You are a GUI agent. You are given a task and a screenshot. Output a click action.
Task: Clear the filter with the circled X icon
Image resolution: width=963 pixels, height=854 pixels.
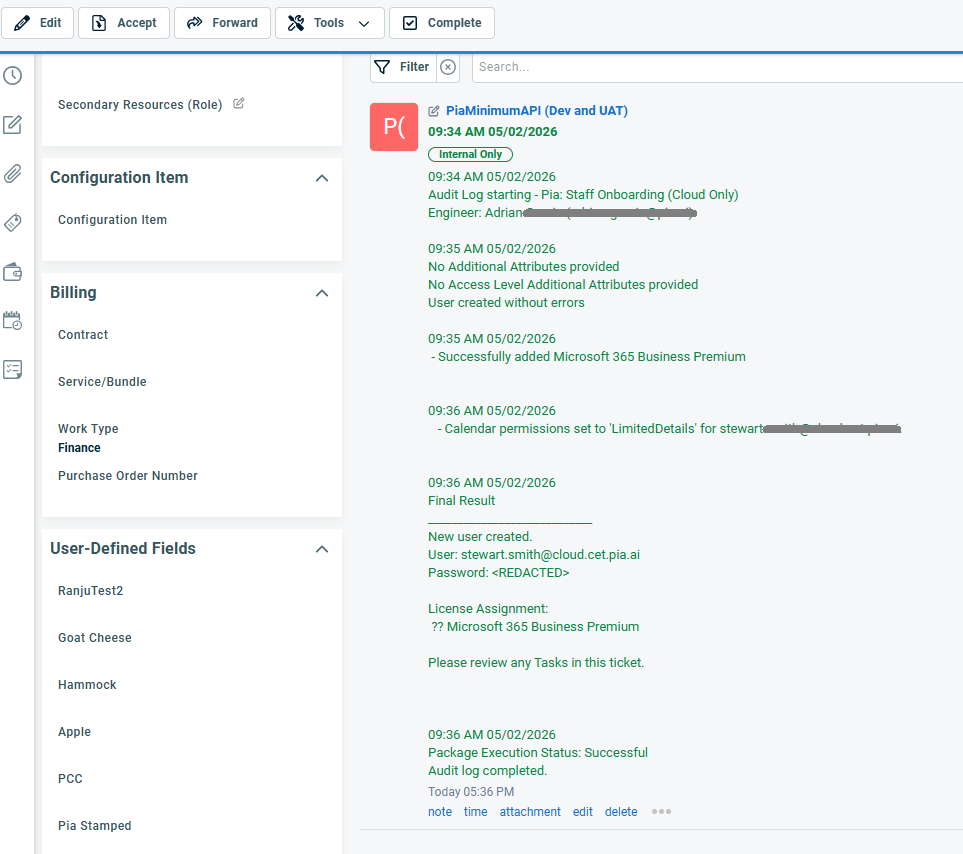tap(448, 67)
